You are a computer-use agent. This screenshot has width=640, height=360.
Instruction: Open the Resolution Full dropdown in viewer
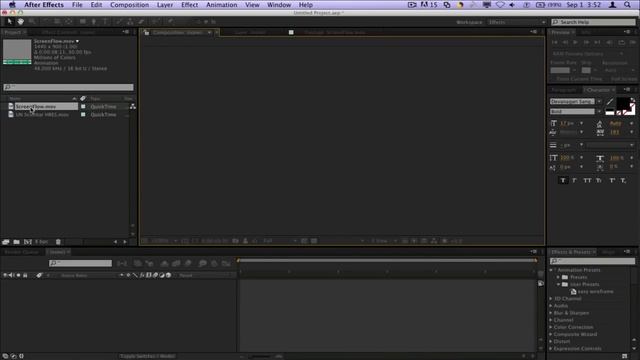280,241
